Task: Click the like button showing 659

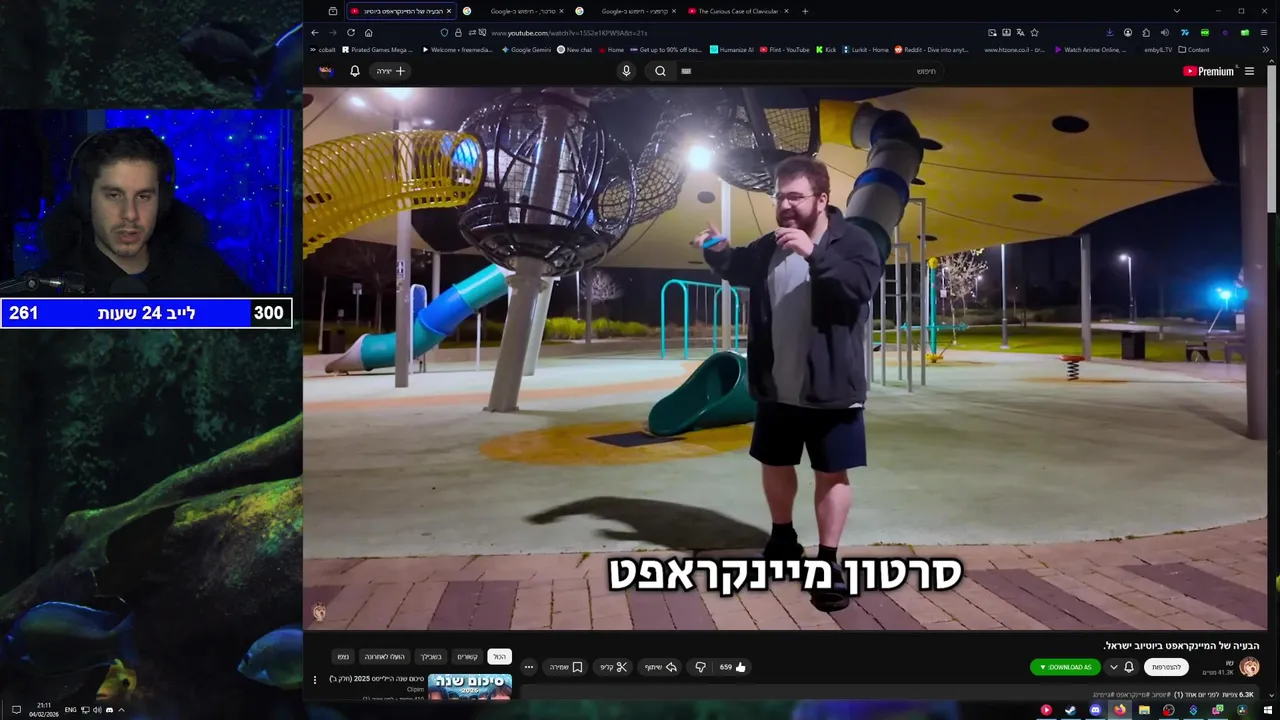Action: 733,667
